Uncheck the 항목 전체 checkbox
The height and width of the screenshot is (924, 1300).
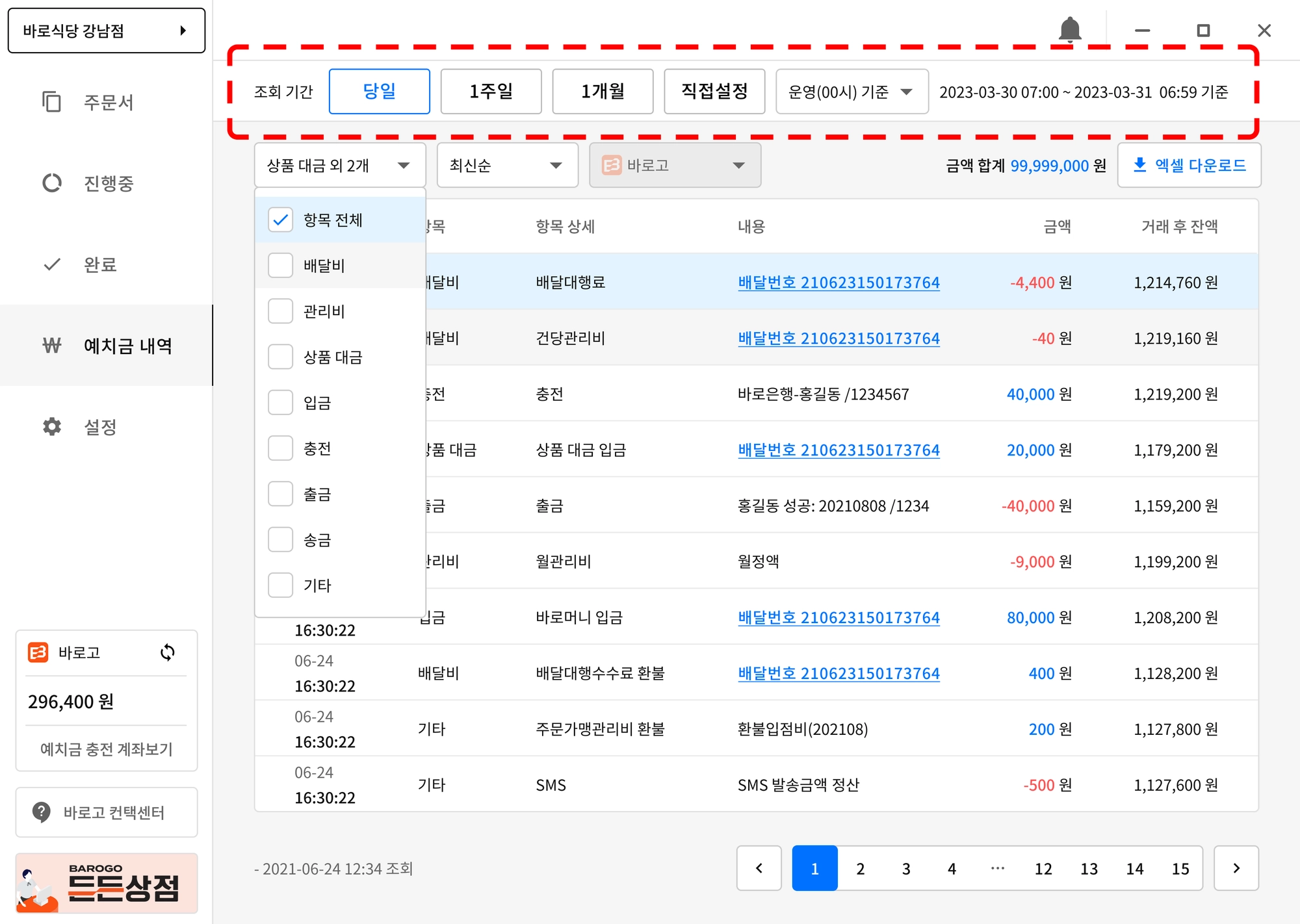pyautogui.click(x=280, y=220)
